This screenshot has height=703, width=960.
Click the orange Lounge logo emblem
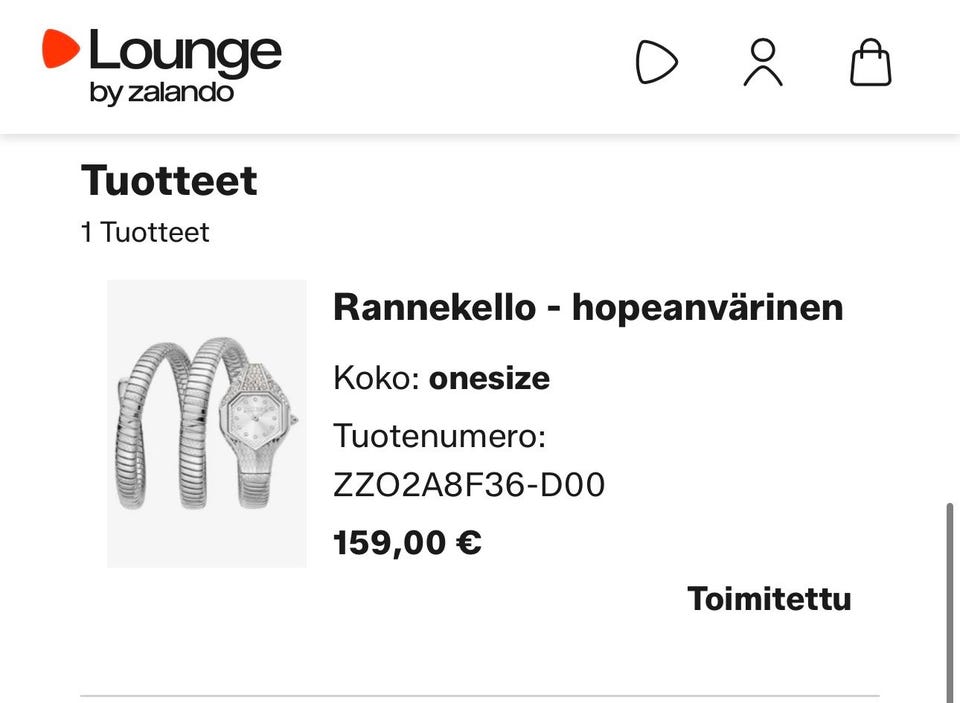pyautogui.click(x=60, y=48)
